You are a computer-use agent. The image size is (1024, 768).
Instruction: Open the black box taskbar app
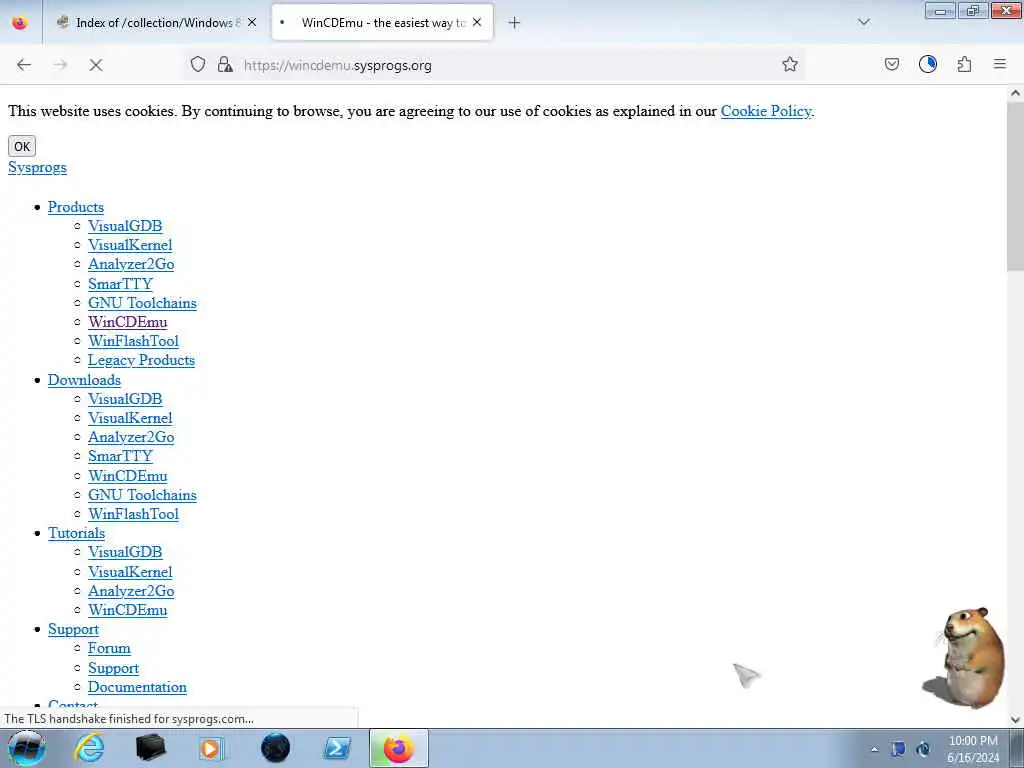[x=150, y=748]
